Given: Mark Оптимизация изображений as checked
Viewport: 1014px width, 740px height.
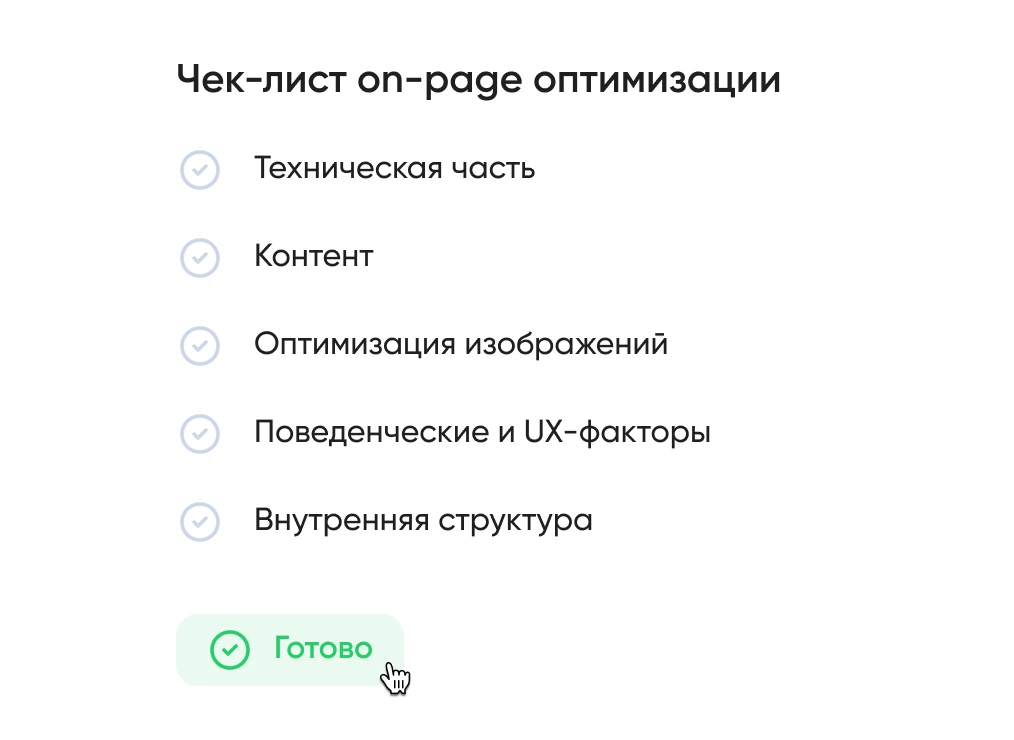Looking at the screenshot, I should point(200,346).
